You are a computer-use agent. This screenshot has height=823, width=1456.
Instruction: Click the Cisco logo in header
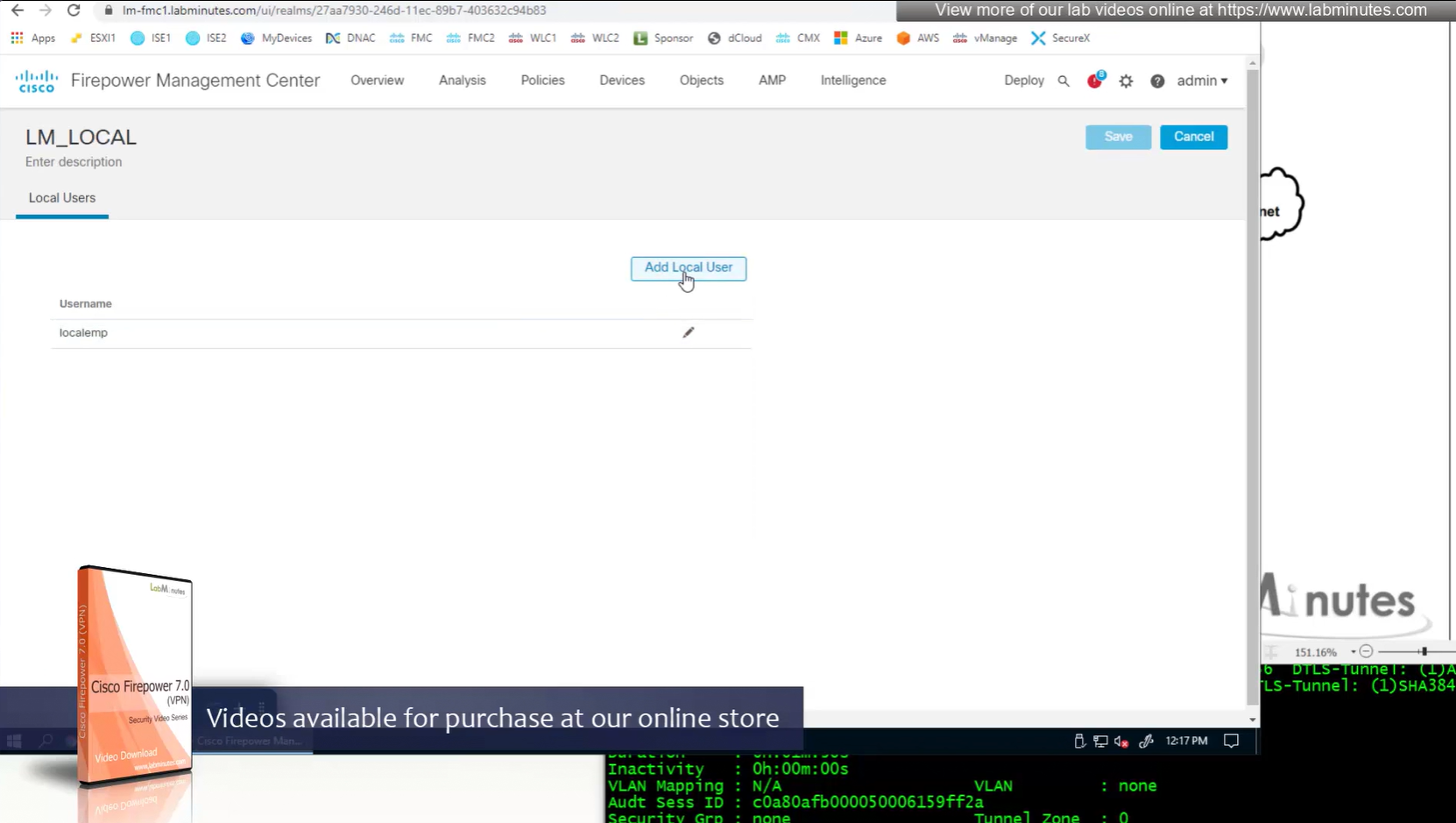[x=36, y=81]
